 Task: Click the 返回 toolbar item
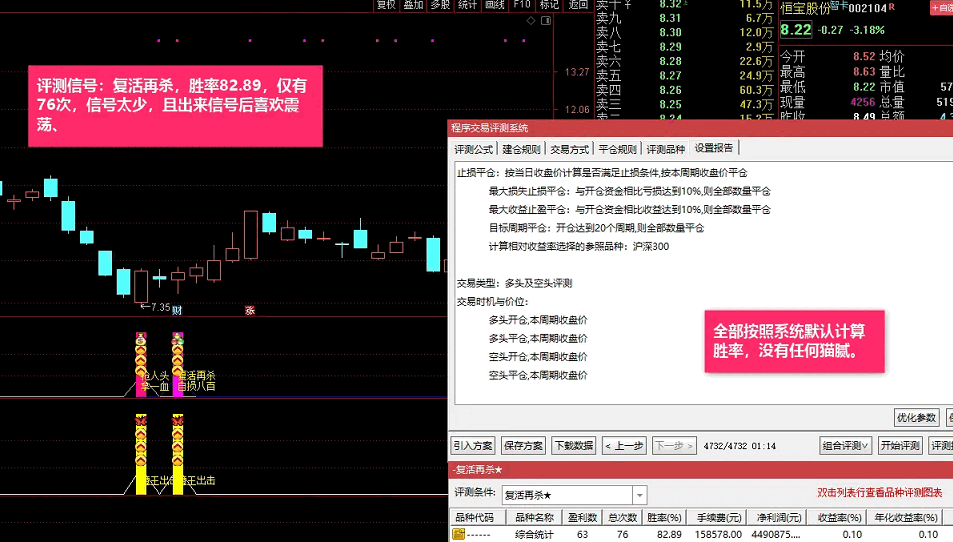[578, 5]
